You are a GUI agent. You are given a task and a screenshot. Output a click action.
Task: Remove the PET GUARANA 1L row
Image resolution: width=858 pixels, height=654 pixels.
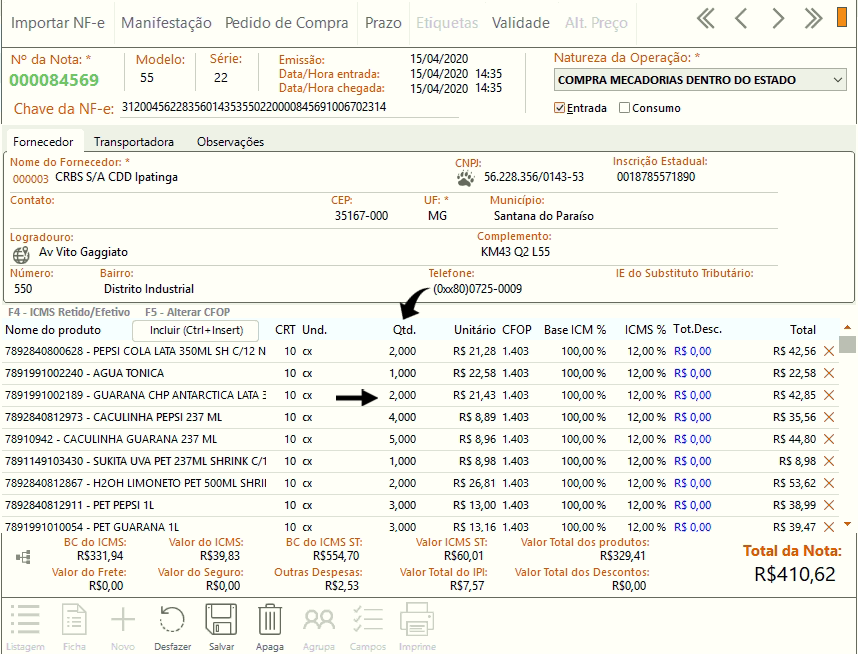click(x=829, y=527)
